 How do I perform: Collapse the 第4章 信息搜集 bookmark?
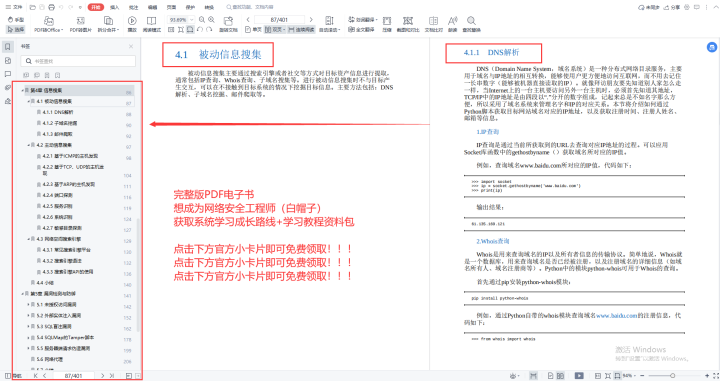point(22,90)
